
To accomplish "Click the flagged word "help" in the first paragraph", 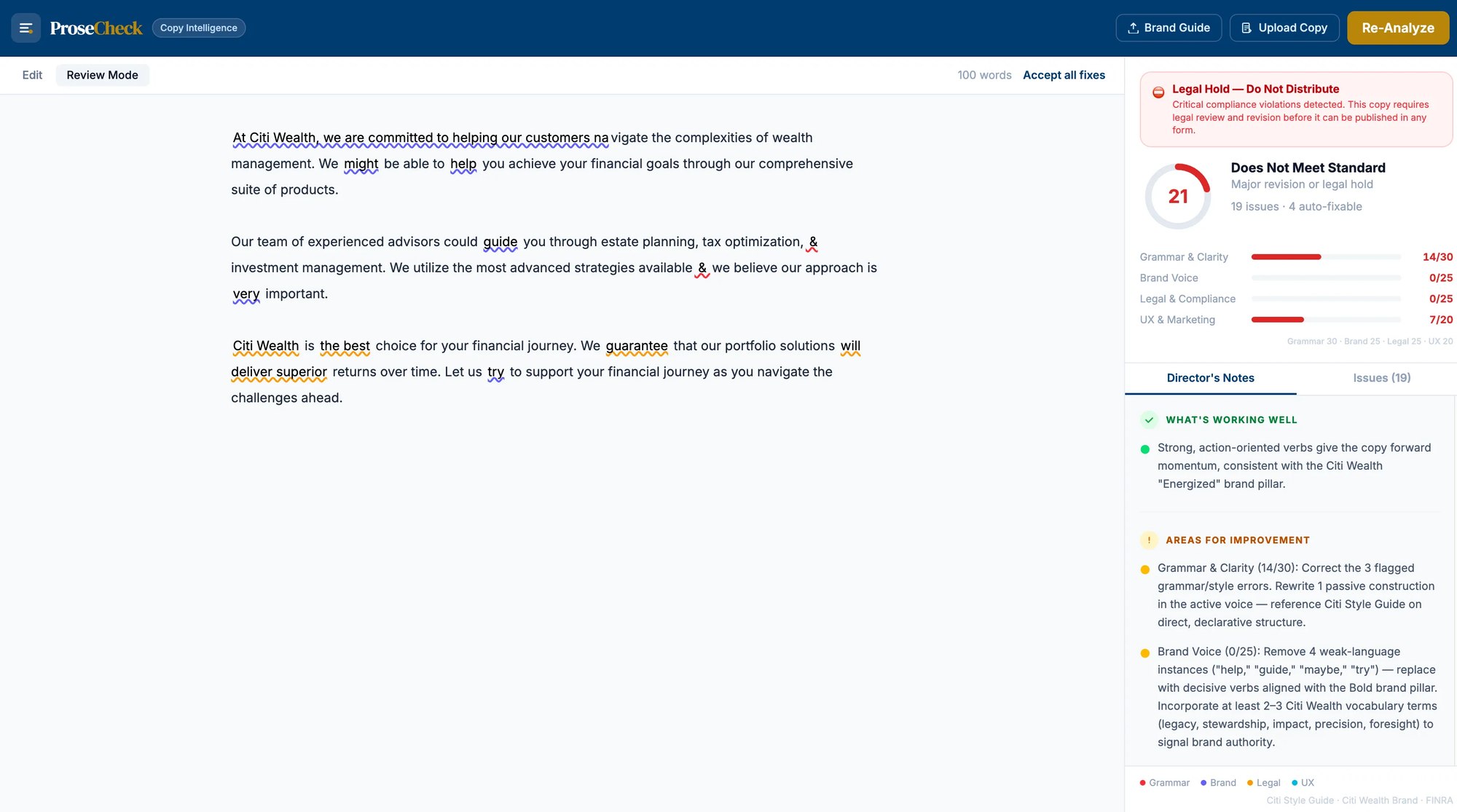I will point(463,164).
